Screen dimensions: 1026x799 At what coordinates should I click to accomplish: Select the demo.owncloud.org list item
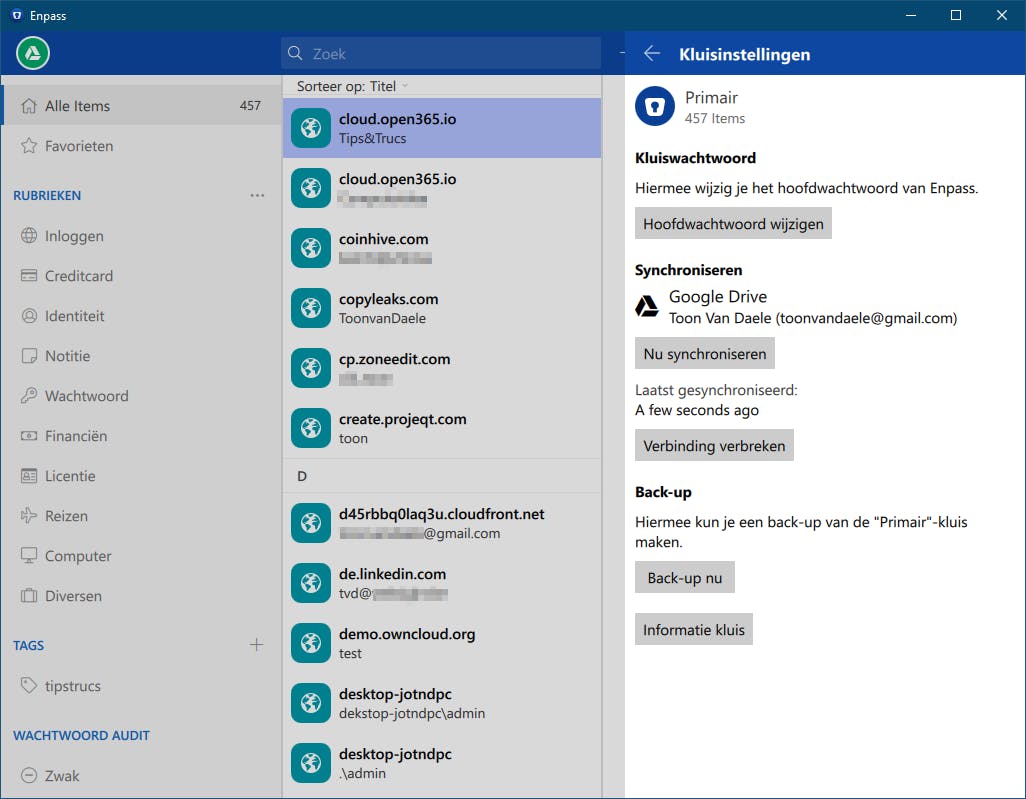pos(441,643)
